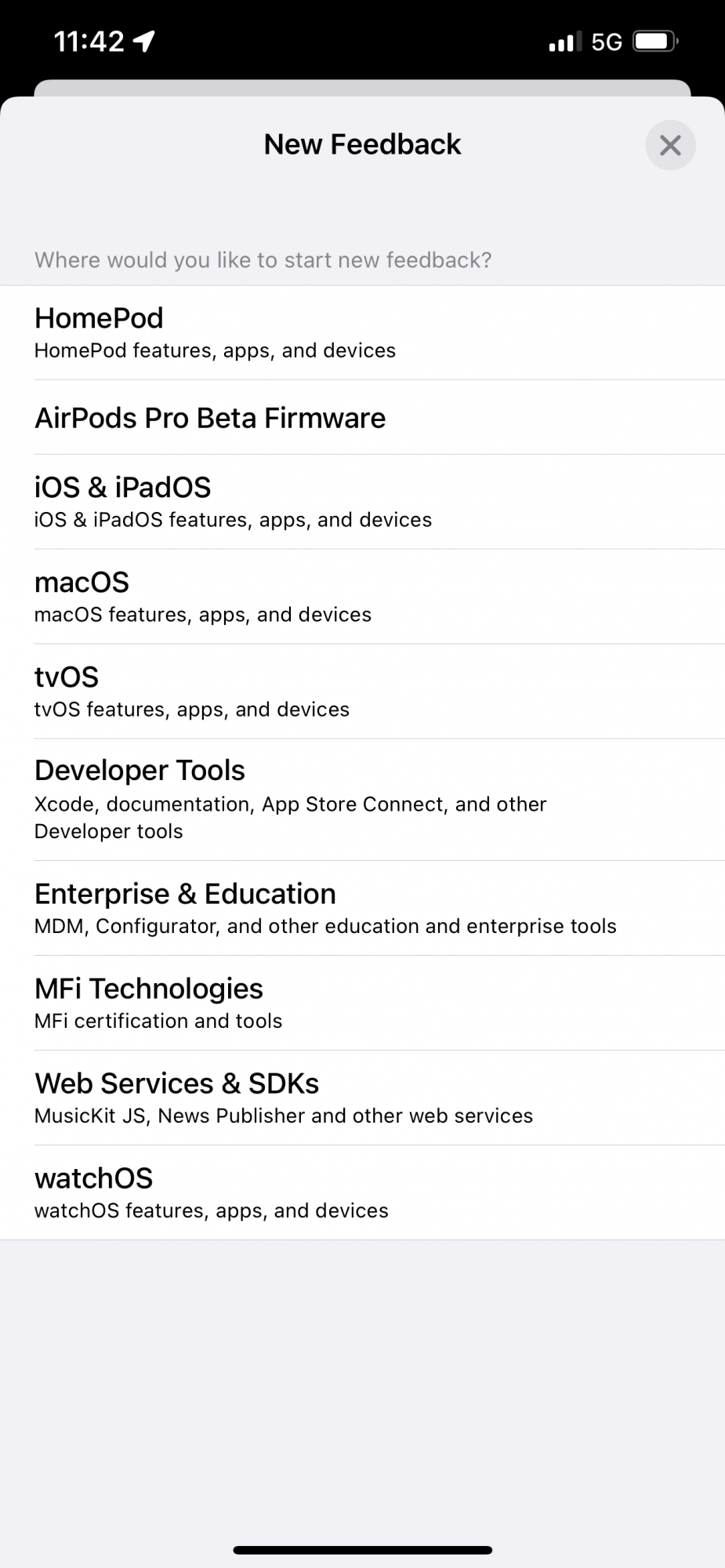Tap the battery icon in status bar
The height and width of the screenshot is (1568, 725).
point(655,41)
